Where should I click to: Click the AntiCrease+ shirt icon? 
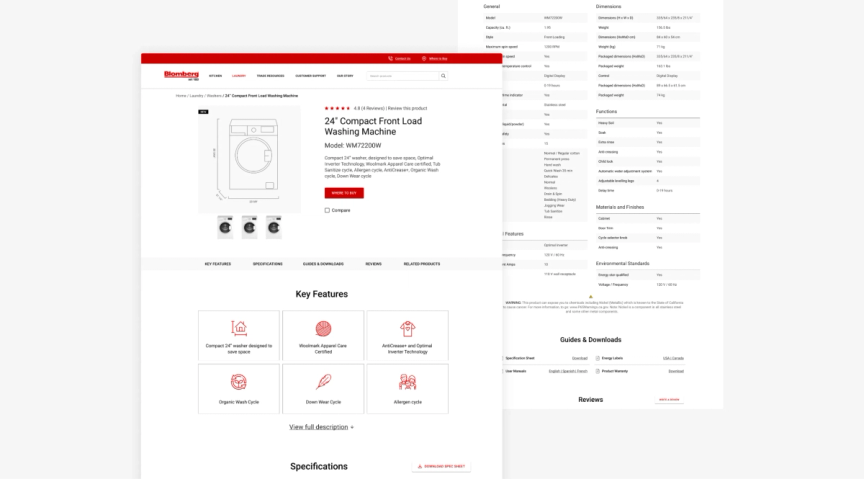click(408, 329)
